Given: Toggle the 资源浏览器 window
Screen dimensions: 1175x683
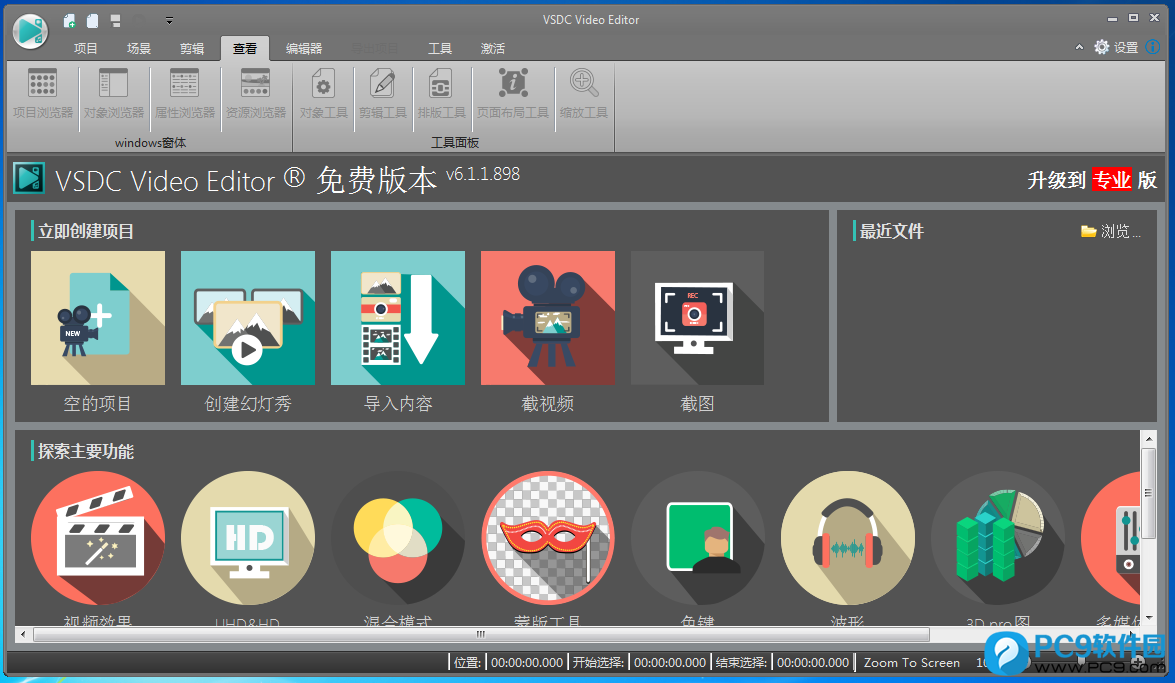Looking at the screenshot, I should pos(256,94).
